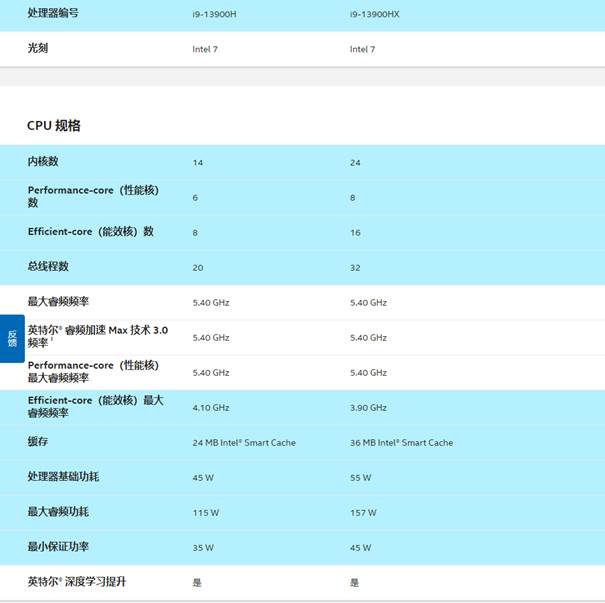
Task: Click the 157 W max turbo power value
Action: (363, 512)
